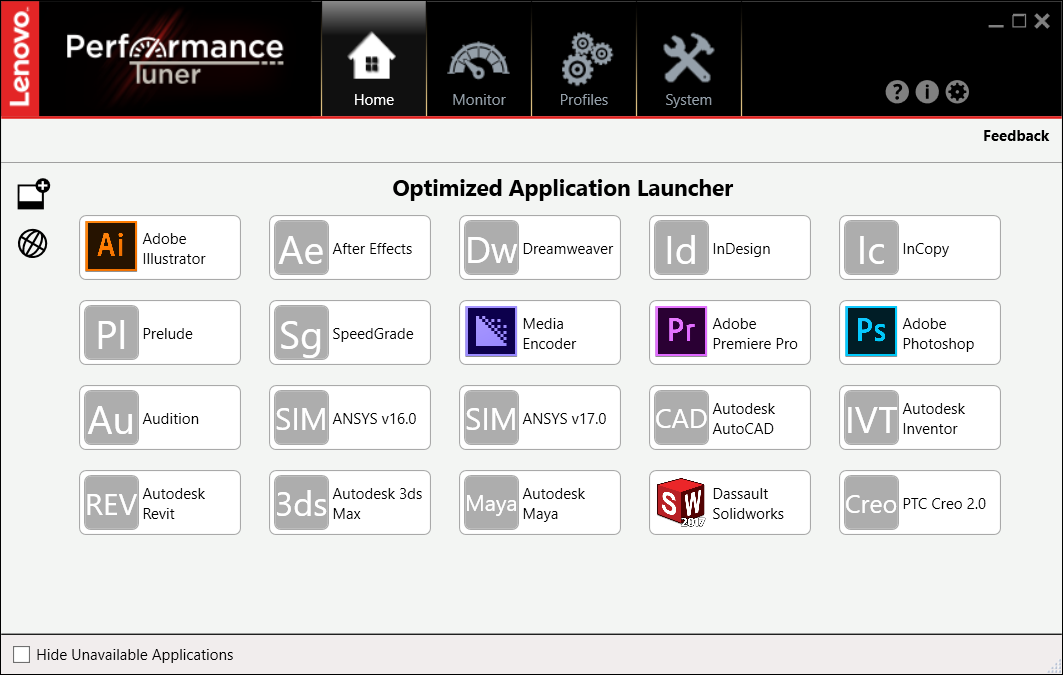Select the SpeedGrade Sg icon
Screen dimensions: 1063x675
pyautogui.click(x=301, y=333)
